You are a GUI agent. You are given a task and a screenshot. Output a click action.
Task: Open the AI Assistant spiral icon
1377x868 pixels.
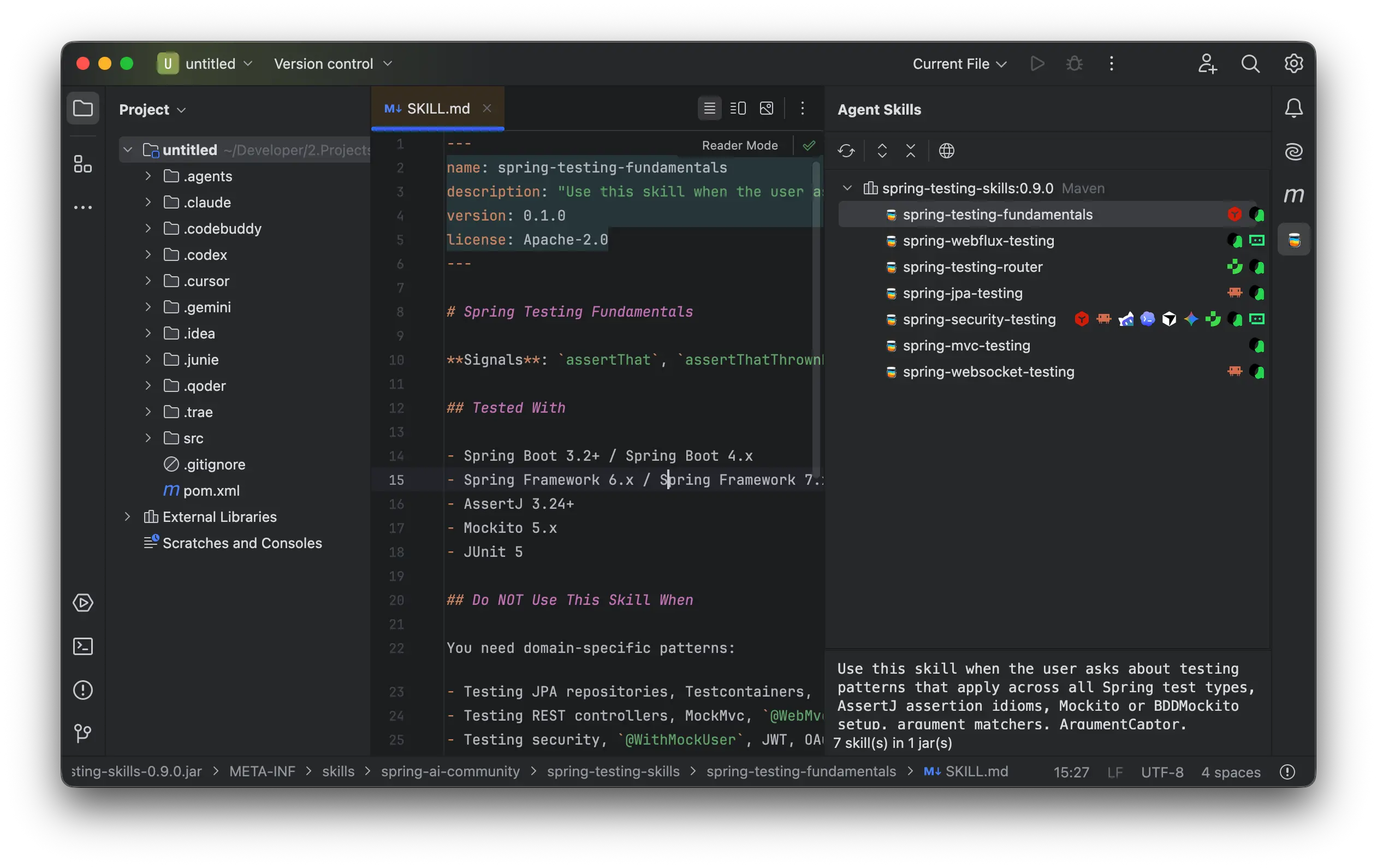coord(1293,152)
